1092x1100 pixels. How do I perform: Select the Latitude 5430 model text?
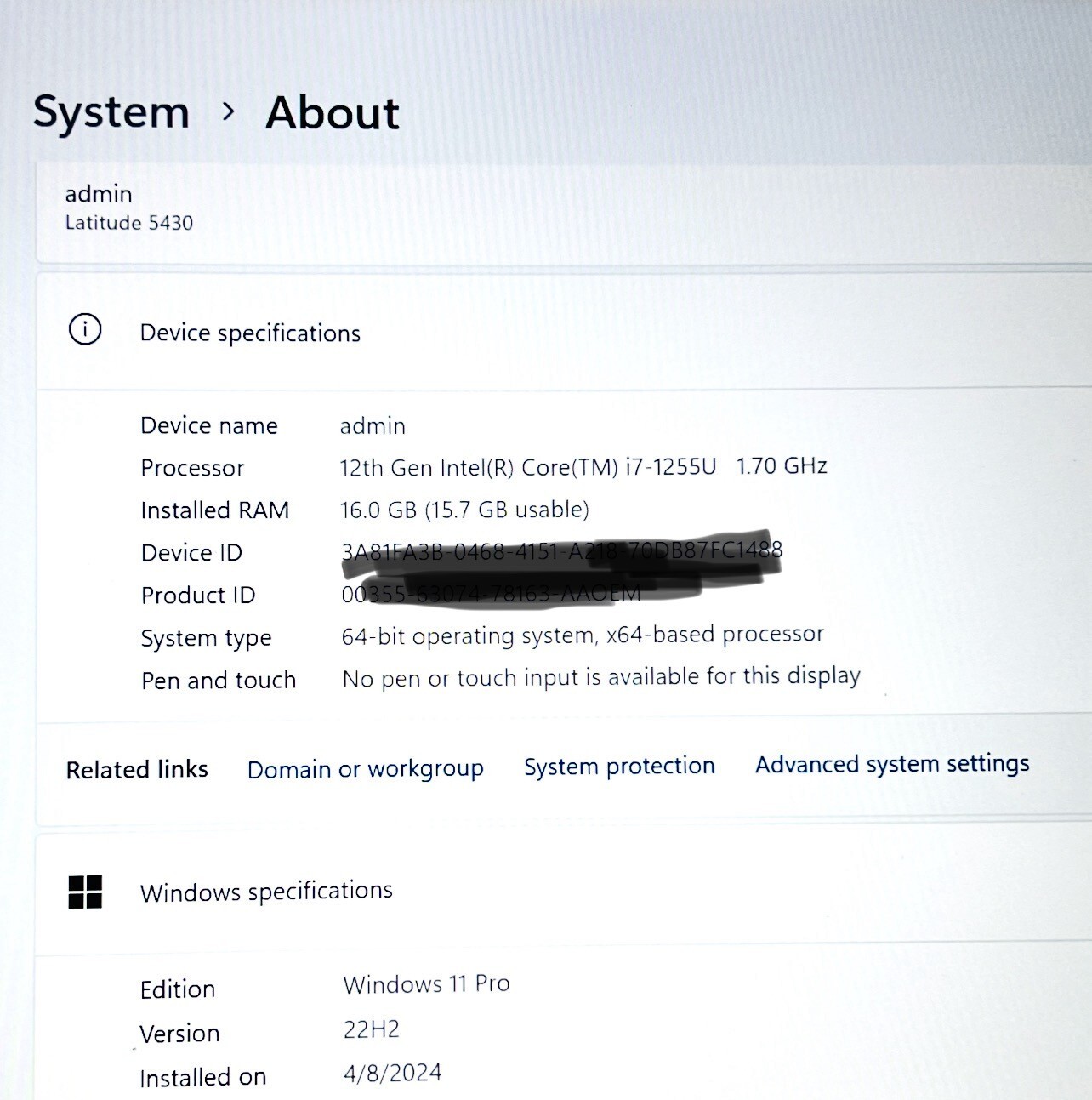(x=129, y=223)
